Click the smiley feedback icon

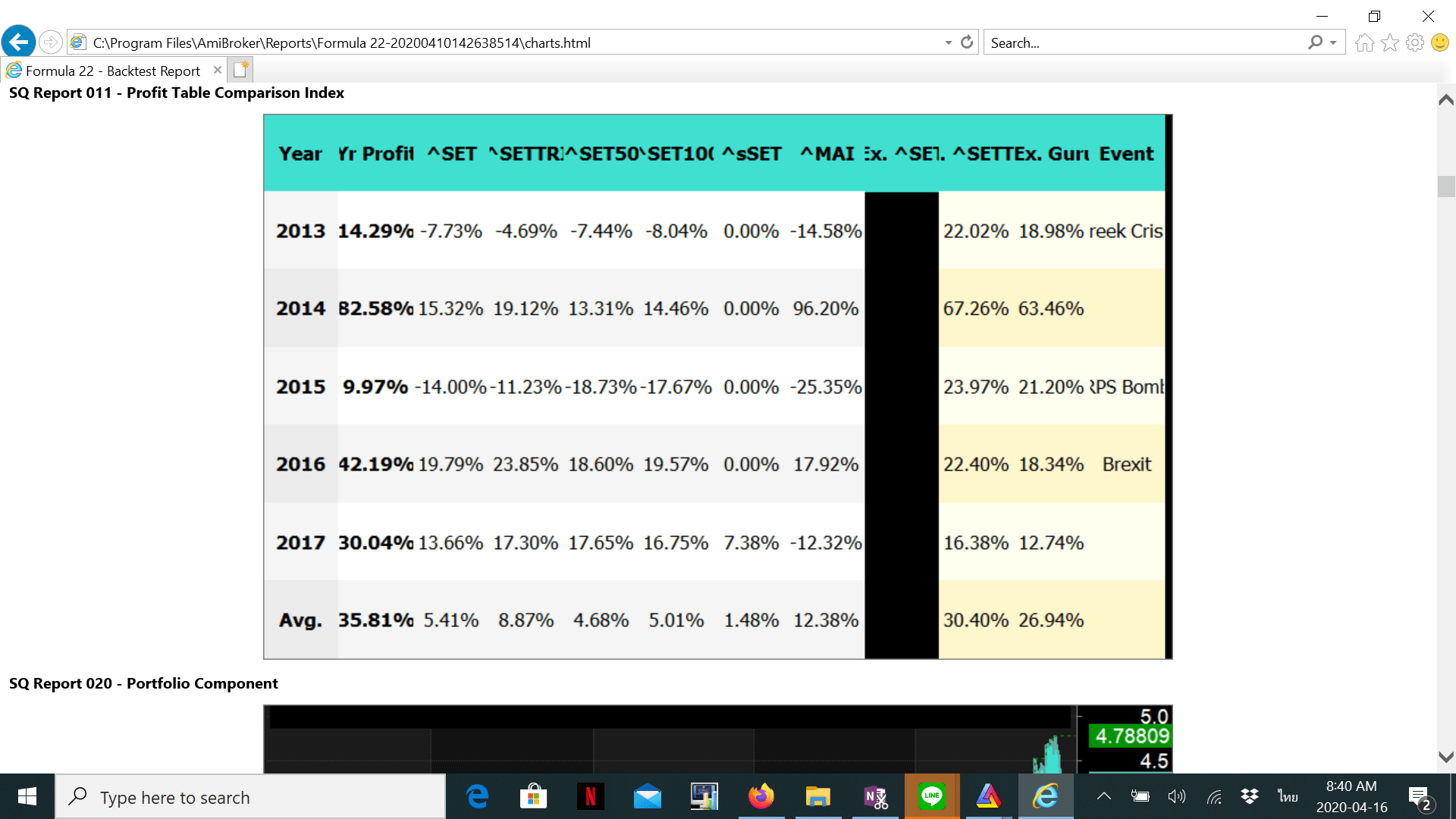(1439, 42)
